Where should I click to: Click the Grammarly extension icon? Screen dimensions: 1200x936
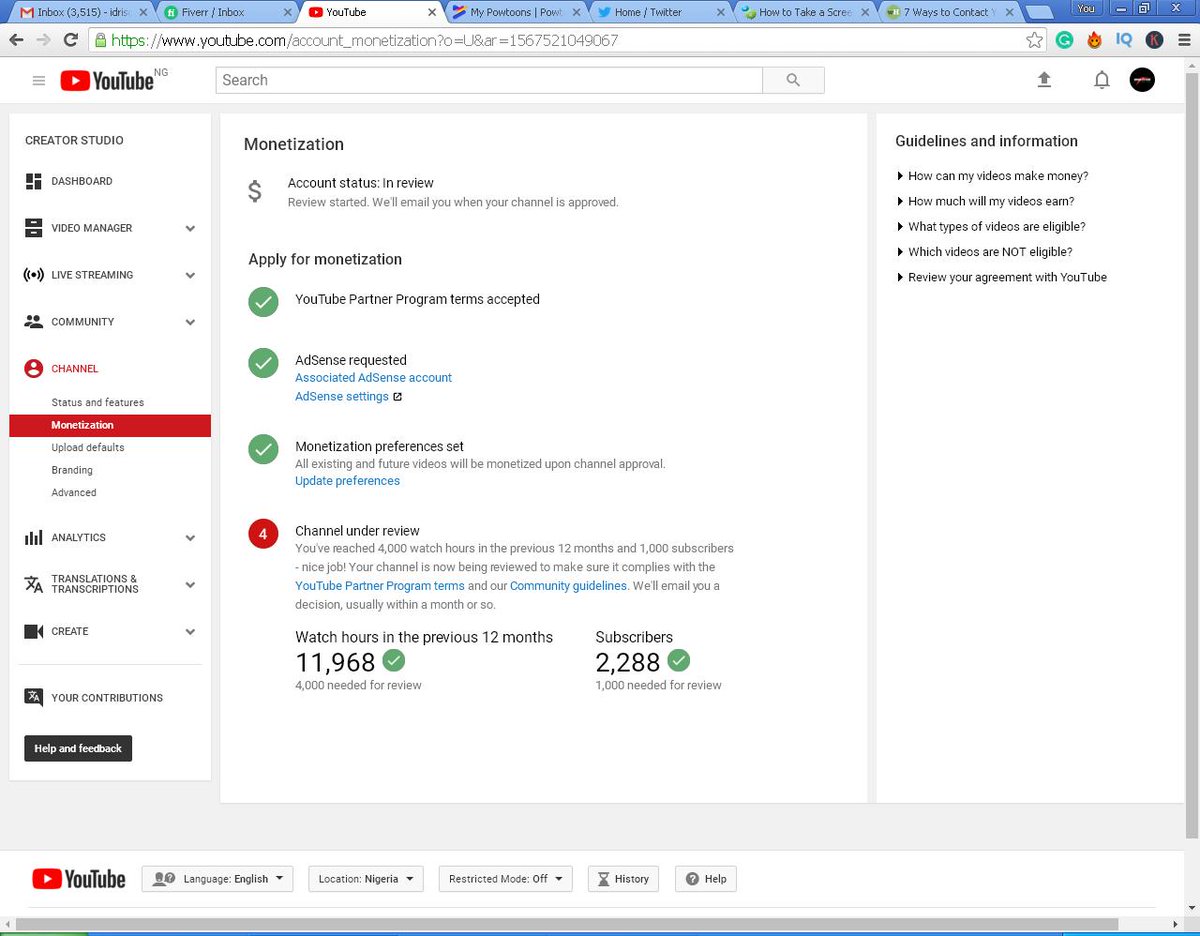1065,40
